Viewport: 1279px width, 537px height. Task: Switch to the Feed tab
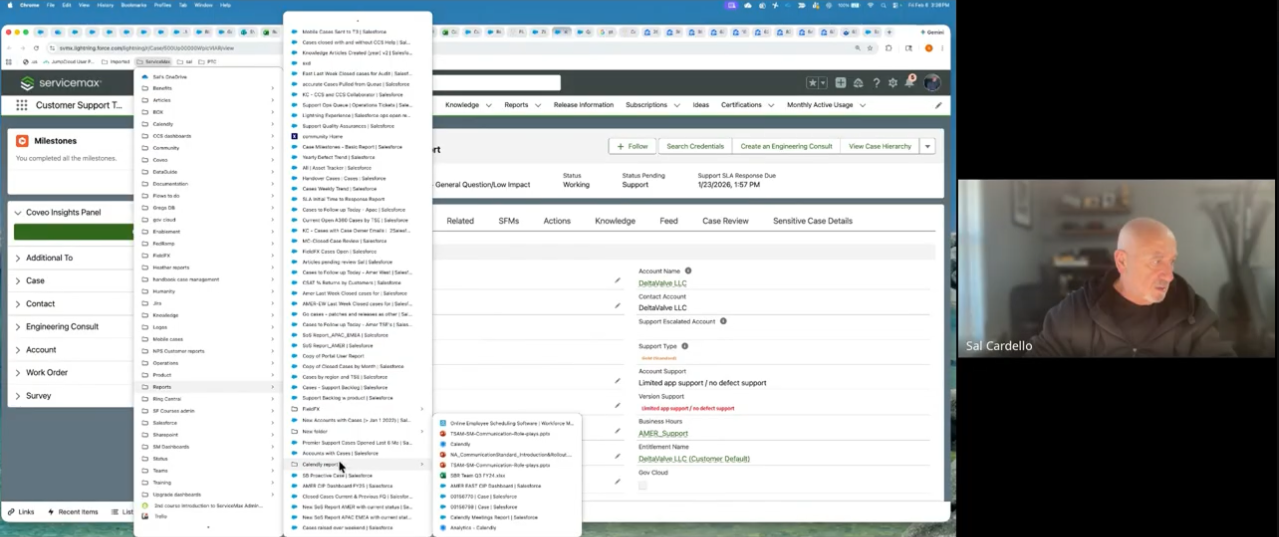point(669,221)
